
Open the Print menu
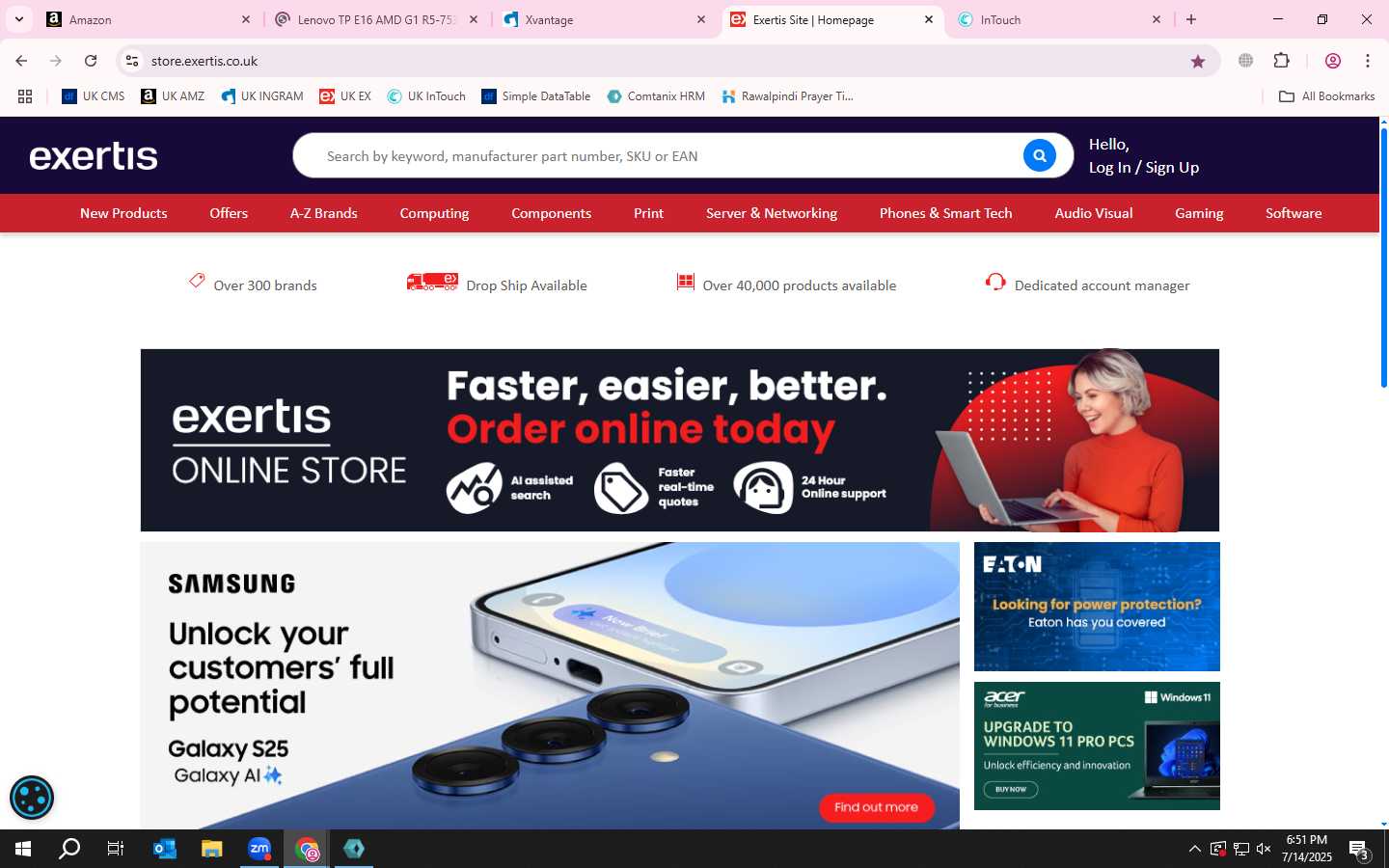coord(648,213)
